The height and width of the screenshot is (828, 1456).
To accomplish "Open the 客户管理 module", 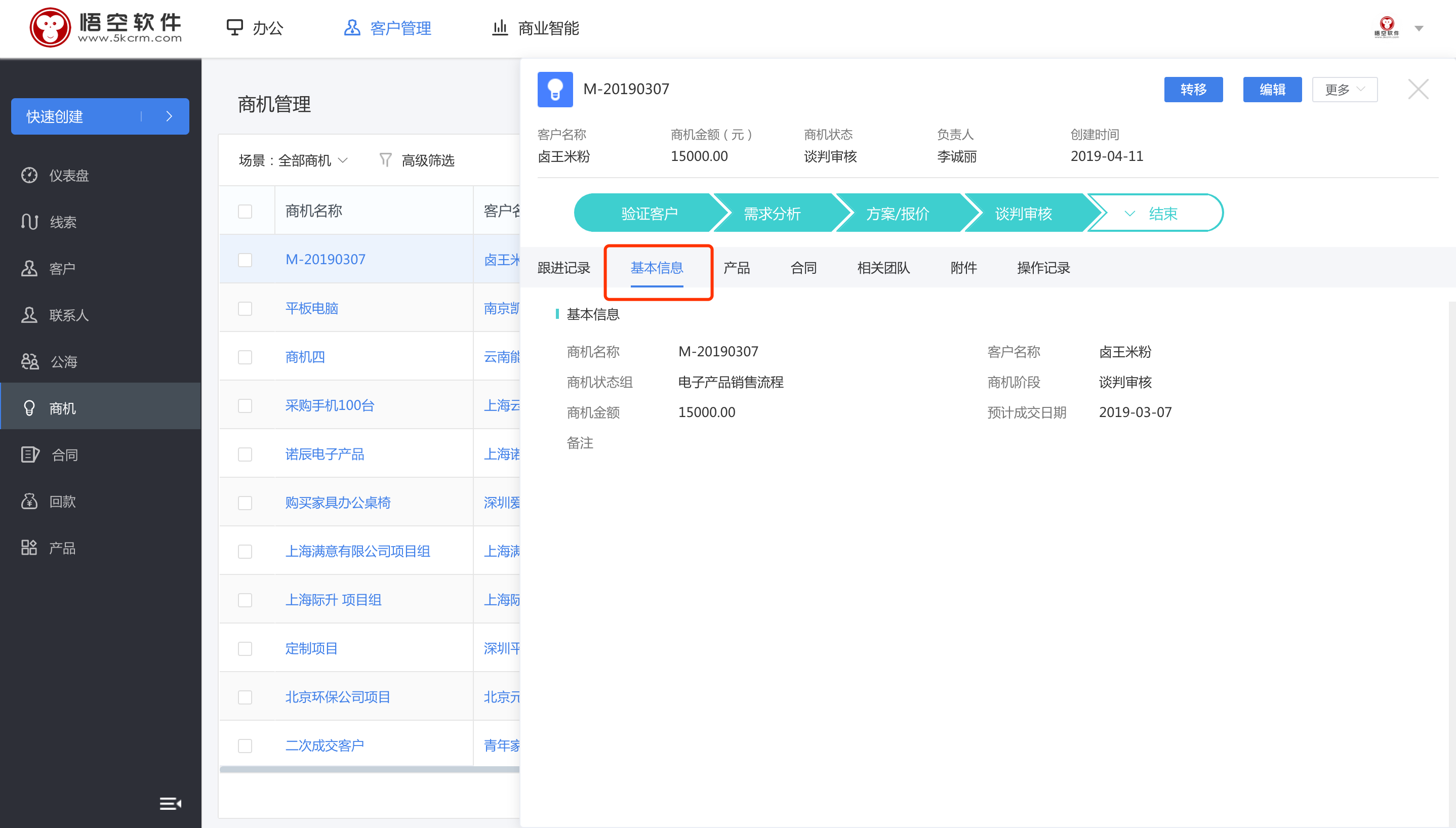I will point(388,28).
